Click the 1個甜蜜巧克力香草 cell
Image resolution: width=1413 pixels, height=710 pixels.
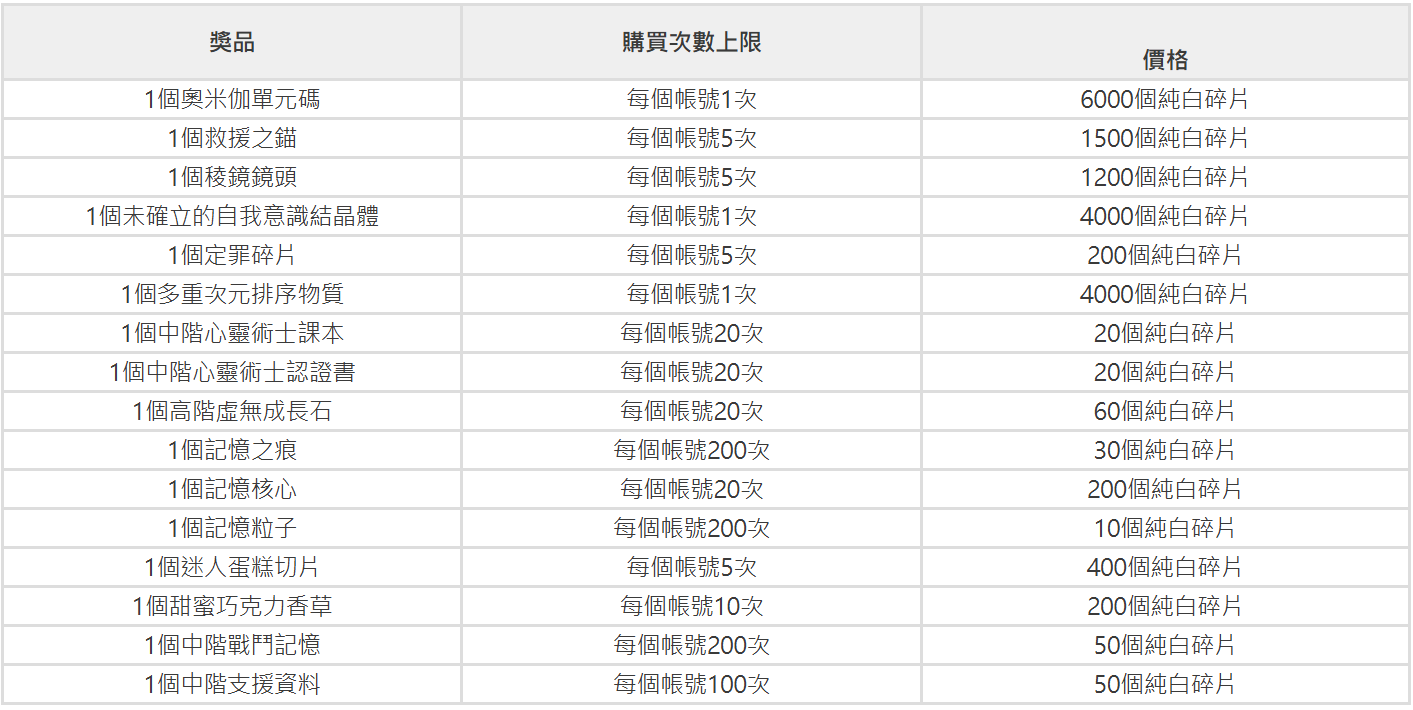[x=232, y=606]
